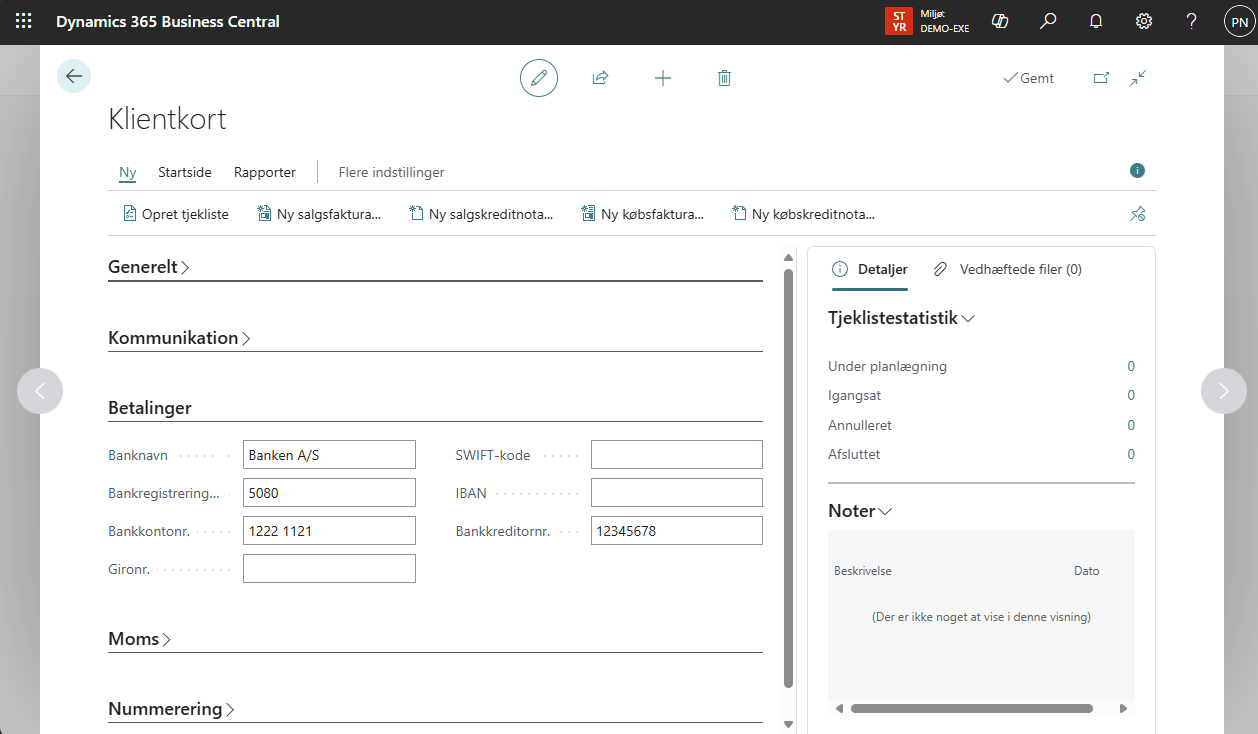Viewport: 1258px width, 734px height.
Task: Click the back arrow button
Action: (x=74, y=76)
